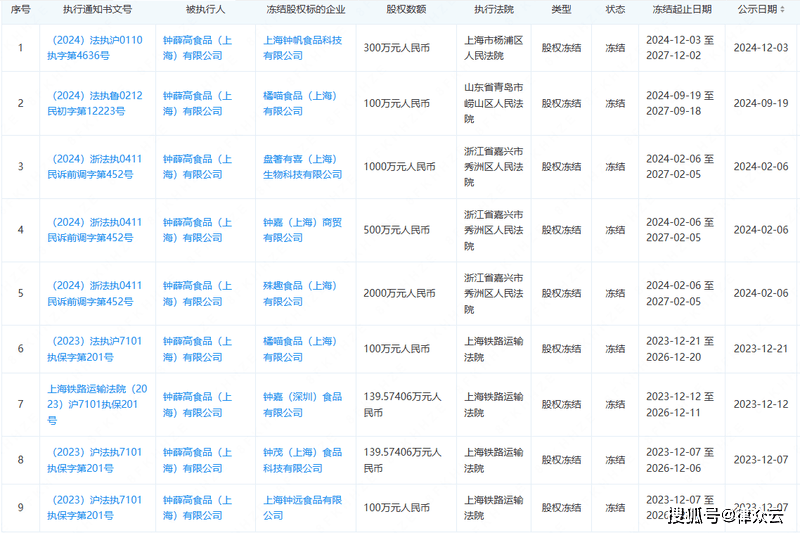Select publication date 2024-09-19 in last column

[x=761, y=104]
